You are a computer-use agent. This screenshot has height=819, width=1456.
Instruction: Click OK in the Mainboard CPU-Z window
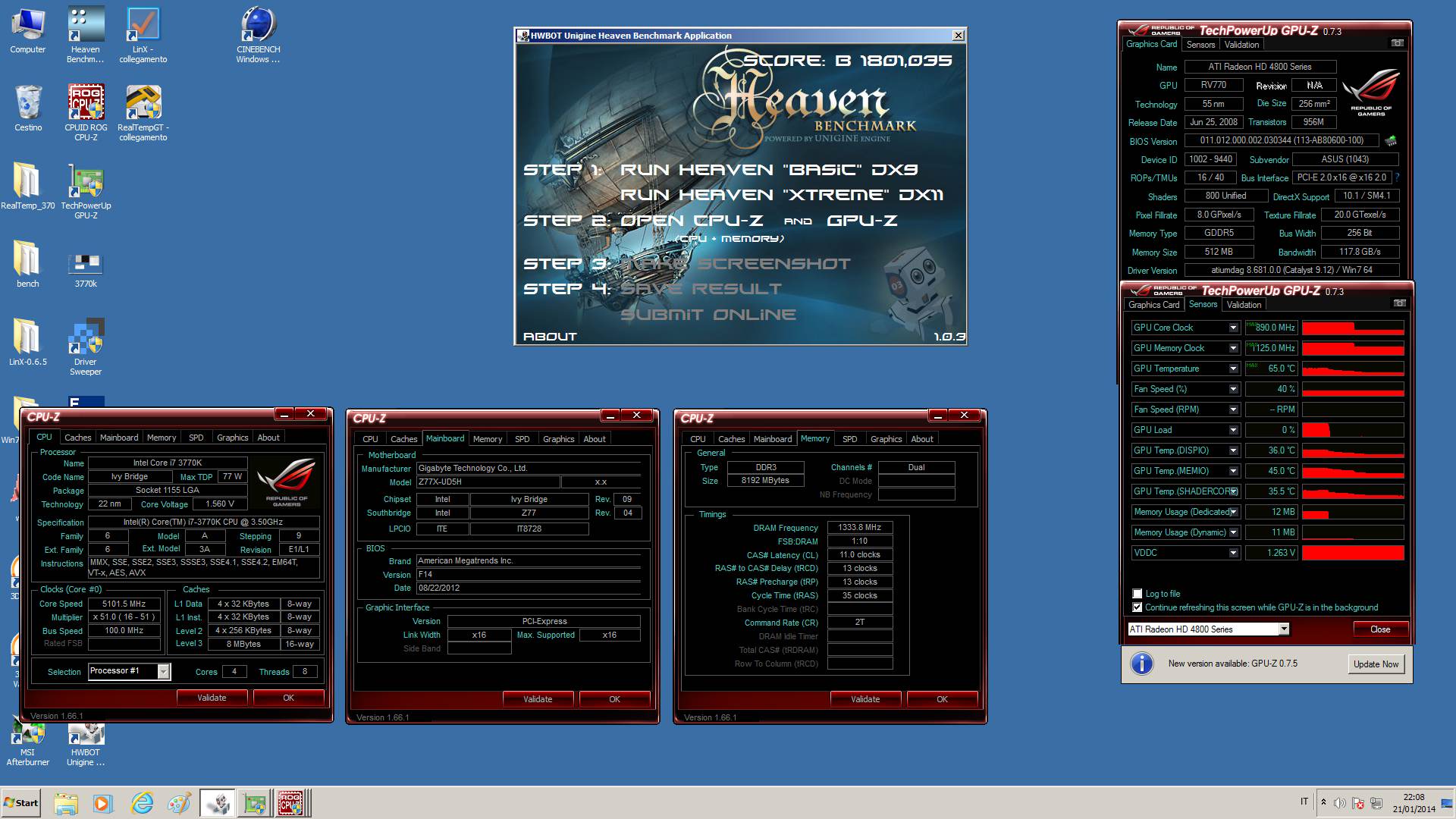point(614,699)
